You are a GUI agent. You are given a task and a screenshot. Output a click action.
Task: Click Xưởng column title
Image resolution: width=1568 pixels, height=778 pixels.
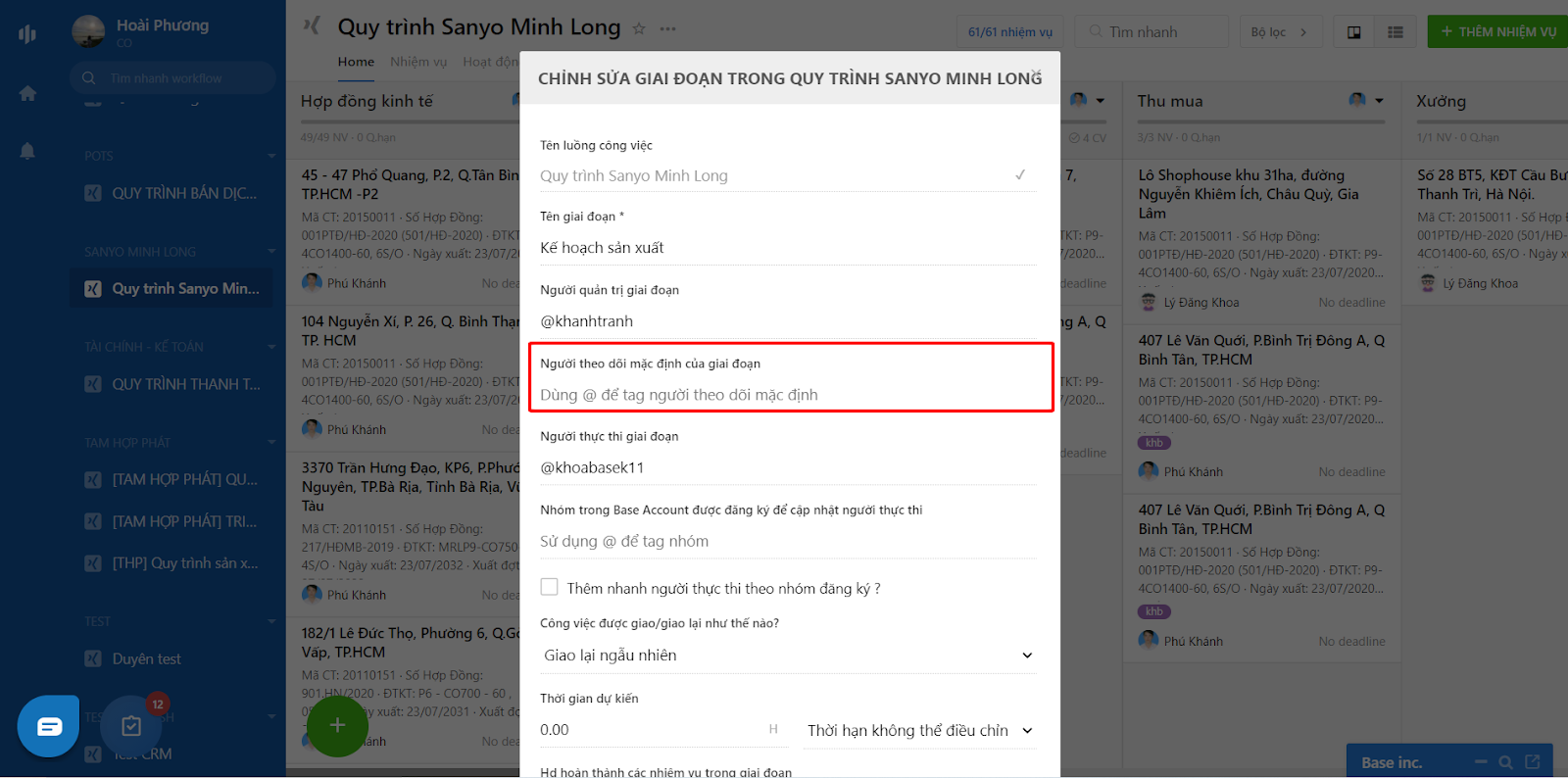pos(1441,101)
